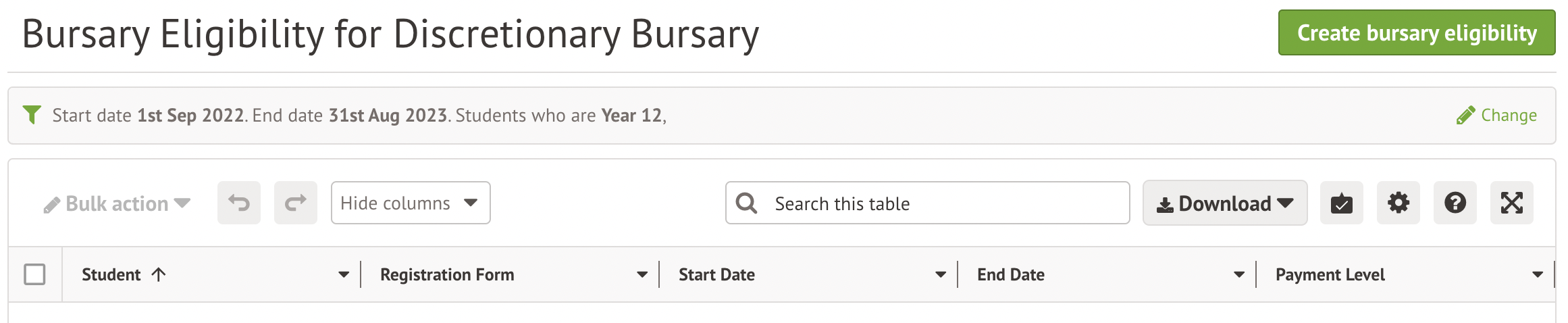Open Registration Form column menu arrow
Viewport: 1568px width, 323px height.
click(642, 274)
